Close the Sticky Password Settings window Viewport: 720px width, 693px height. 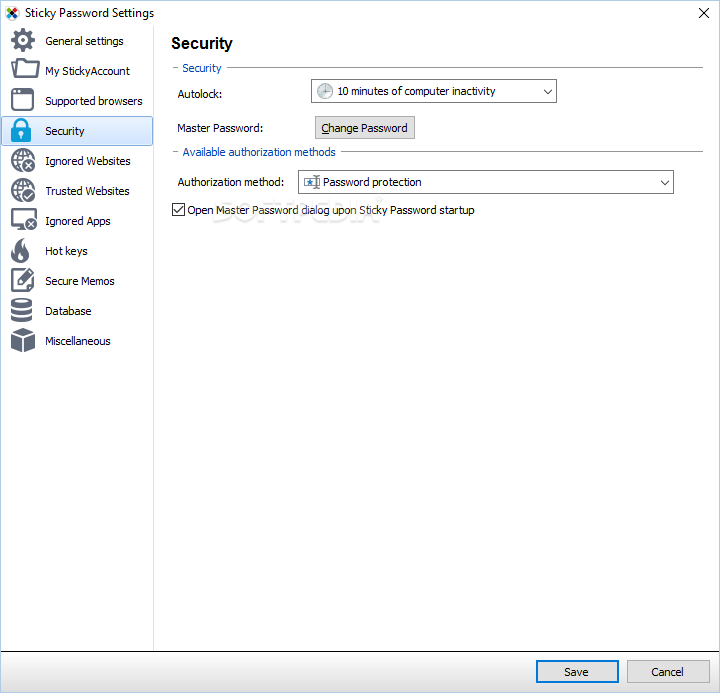point(704,13)
